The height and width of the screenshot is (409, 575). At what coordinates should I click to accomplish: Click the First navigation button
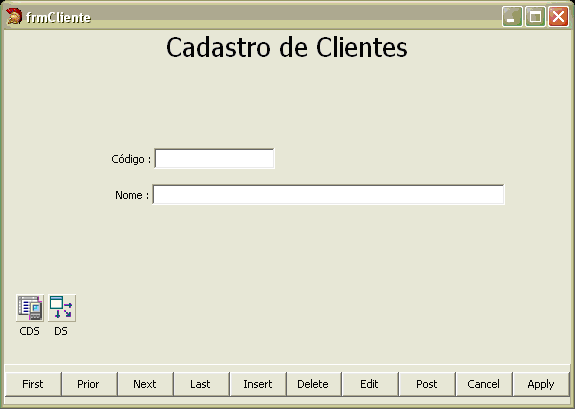(33, 384)
